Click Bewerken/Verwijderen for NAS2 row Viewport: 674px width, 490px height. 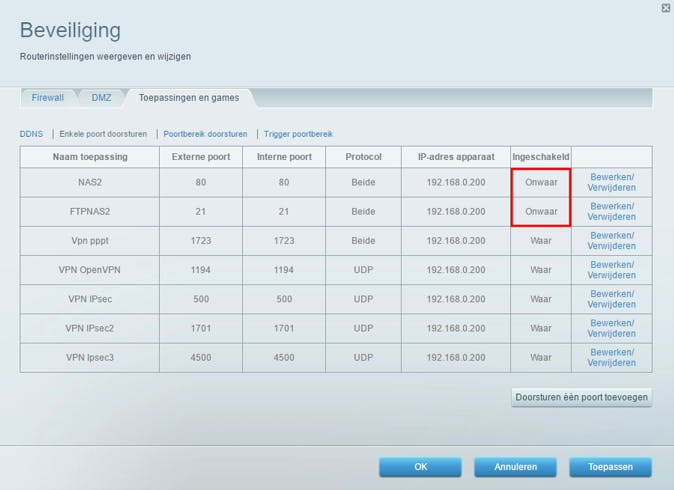pos(612,182)
